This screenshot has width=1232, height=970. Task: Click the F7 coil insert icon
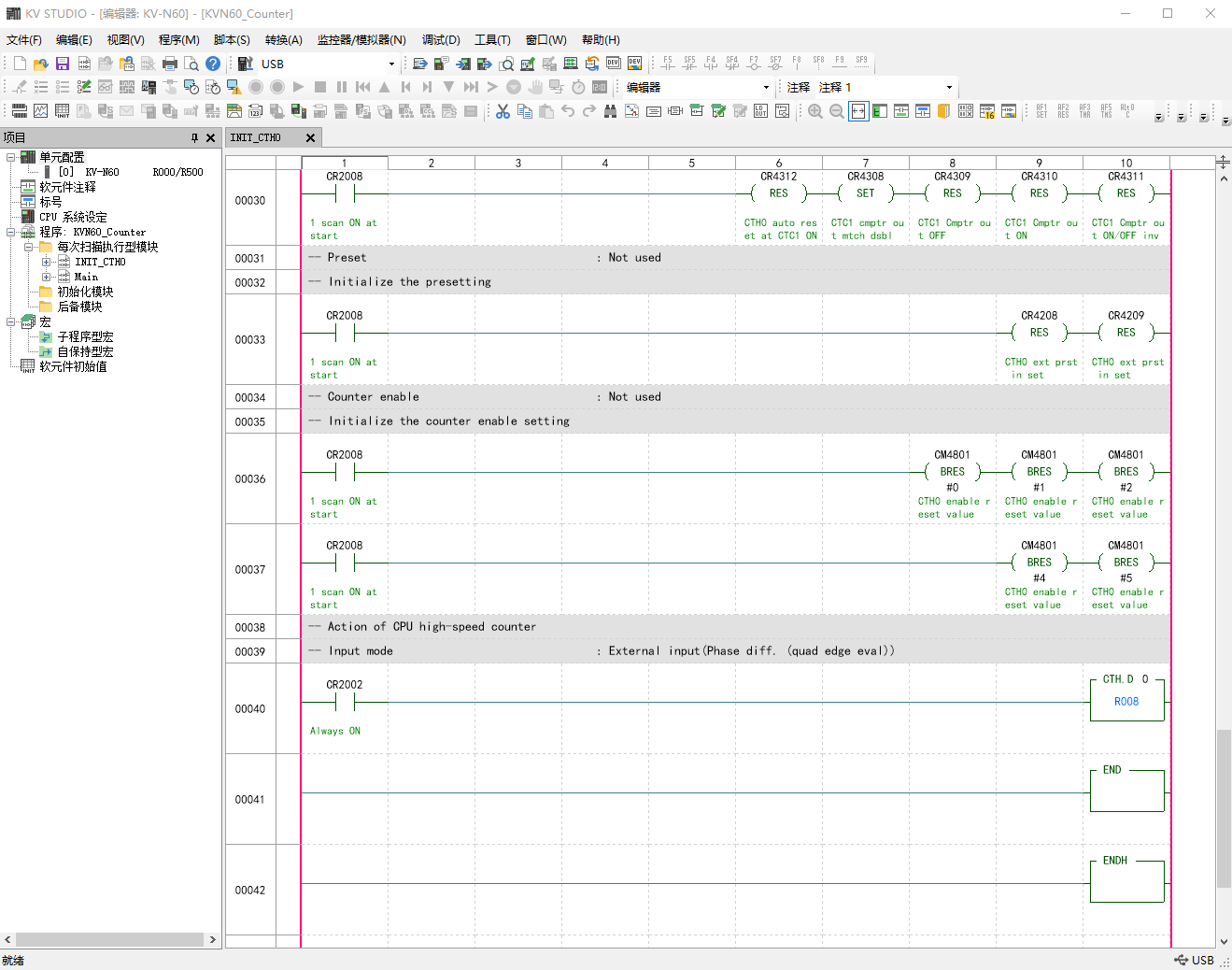click(x=754, y=63)
